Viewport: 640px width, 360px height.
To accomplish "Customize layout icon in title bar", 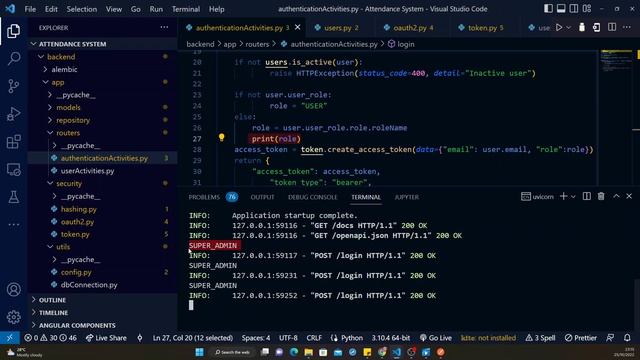I will click(587, 9).
